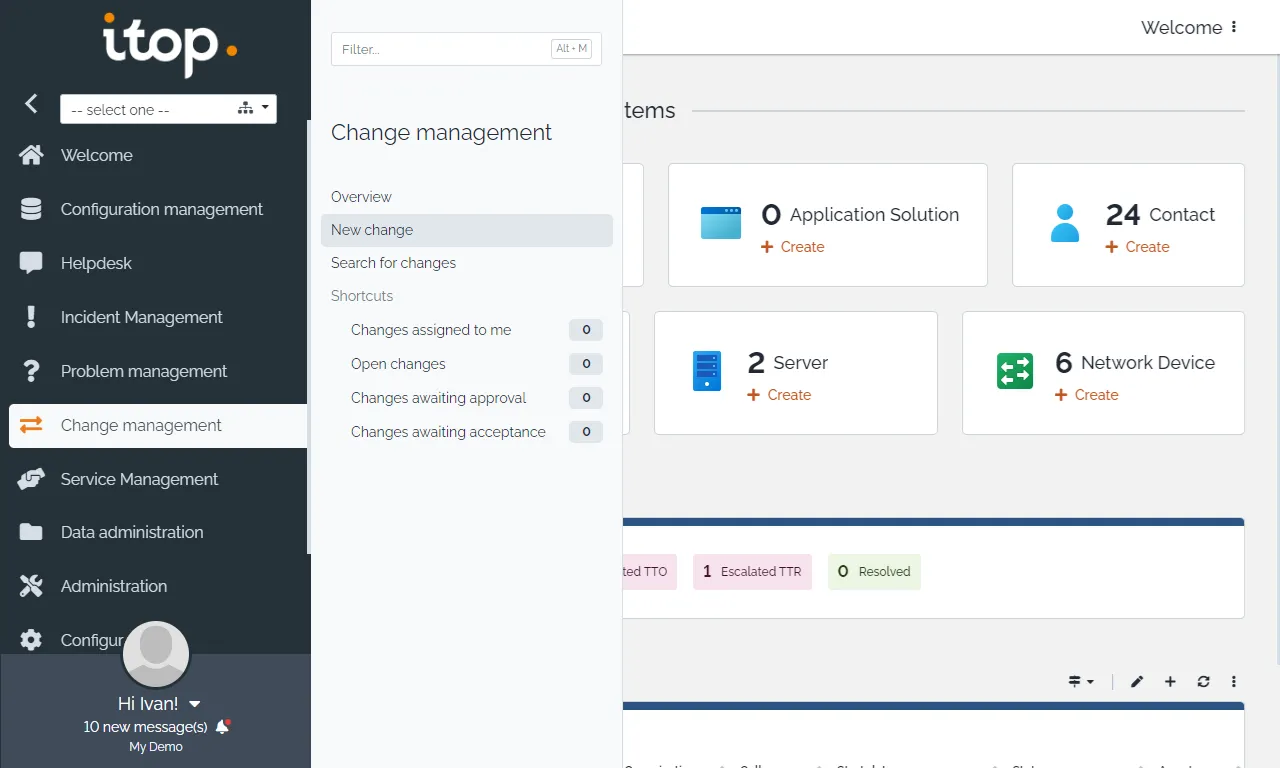Create a new Contact

(1138, 247)
